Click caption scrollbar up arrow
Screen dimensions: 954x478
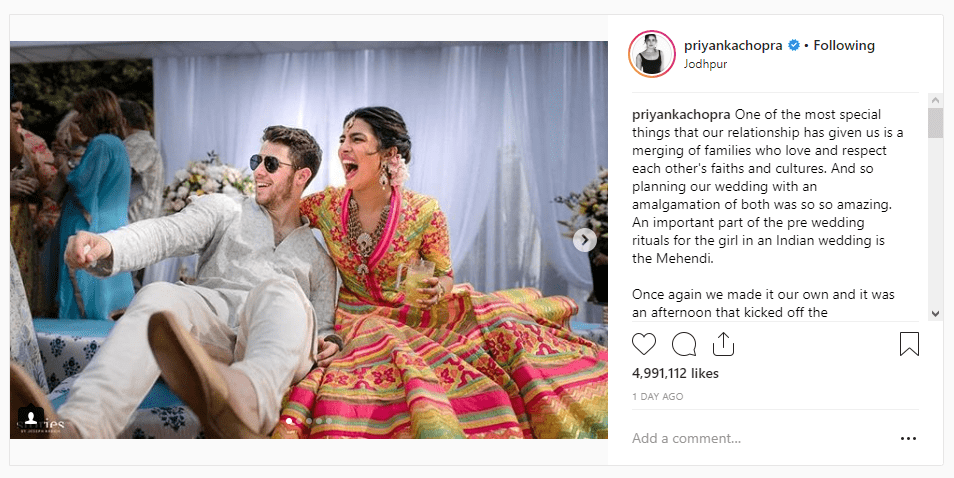tap(936, 100)
